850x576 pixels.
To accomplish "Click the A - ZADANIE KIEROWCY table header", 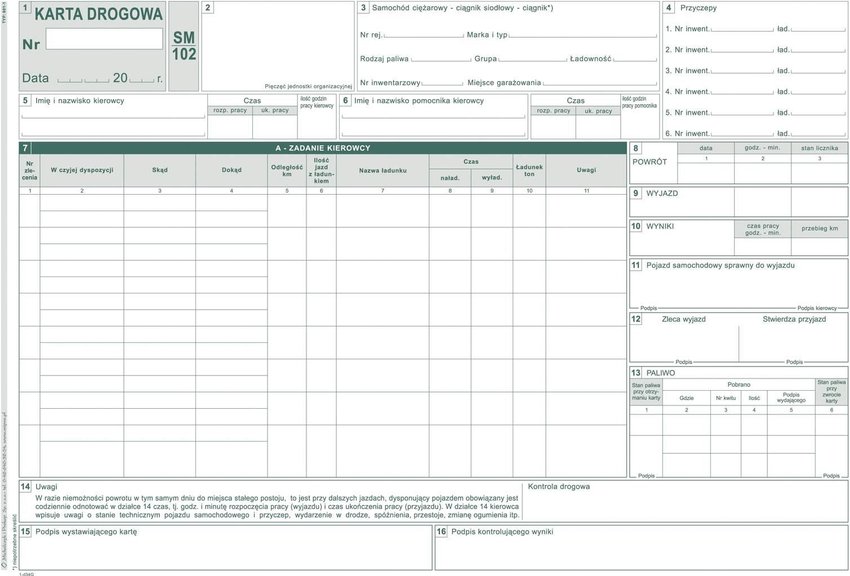I will pos(323,148).
